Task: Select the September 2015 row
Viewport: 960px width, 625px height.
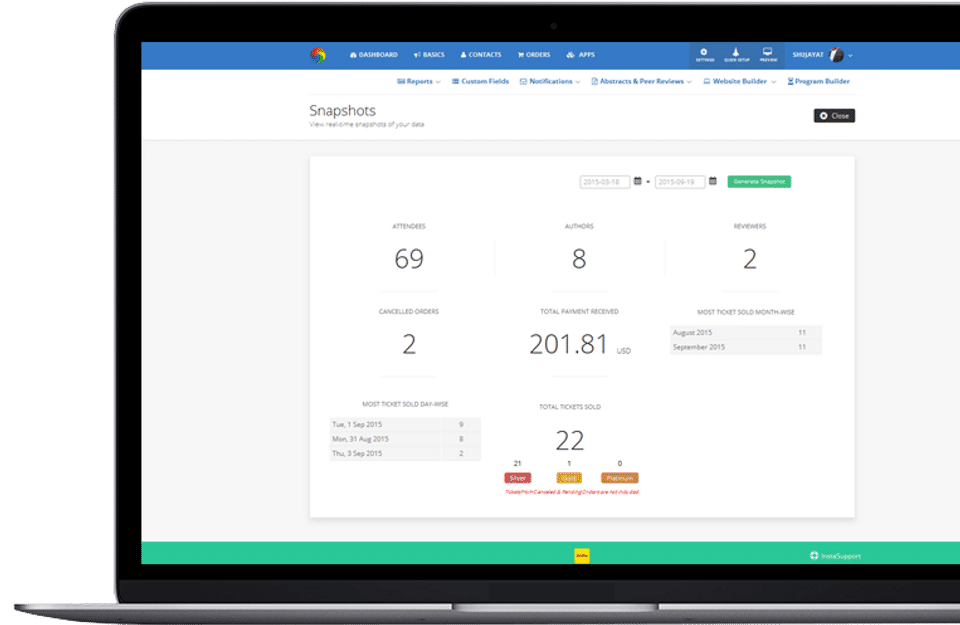Action: (x=746, y=347)
